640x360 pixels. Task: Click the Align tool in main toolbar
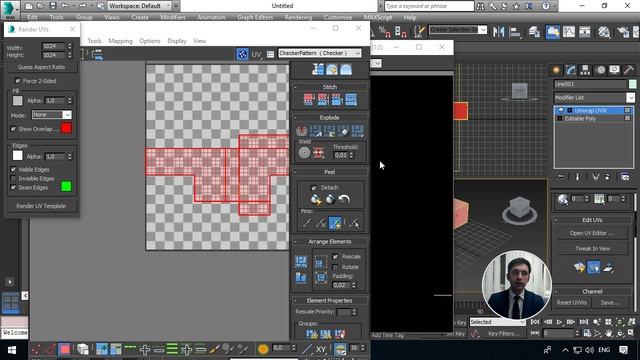(x=515, y=31)
